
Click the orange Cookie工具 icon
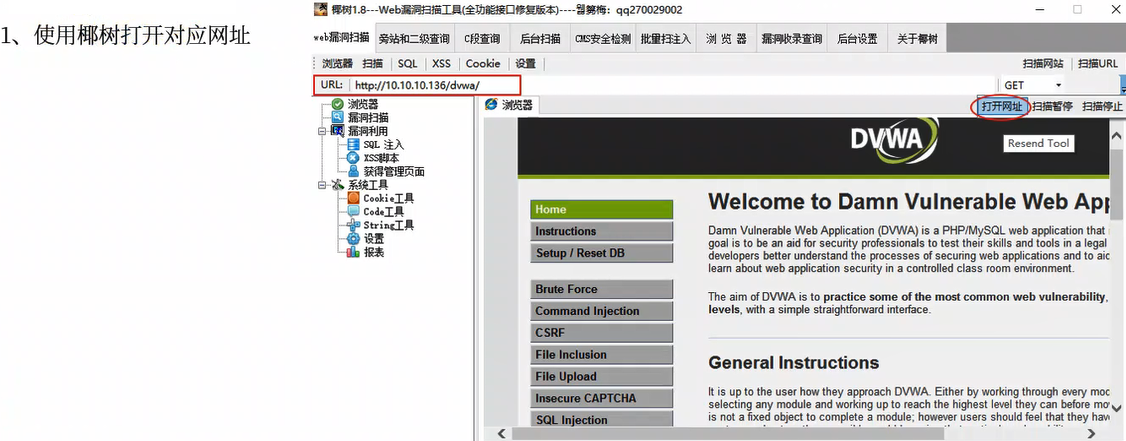353,198
